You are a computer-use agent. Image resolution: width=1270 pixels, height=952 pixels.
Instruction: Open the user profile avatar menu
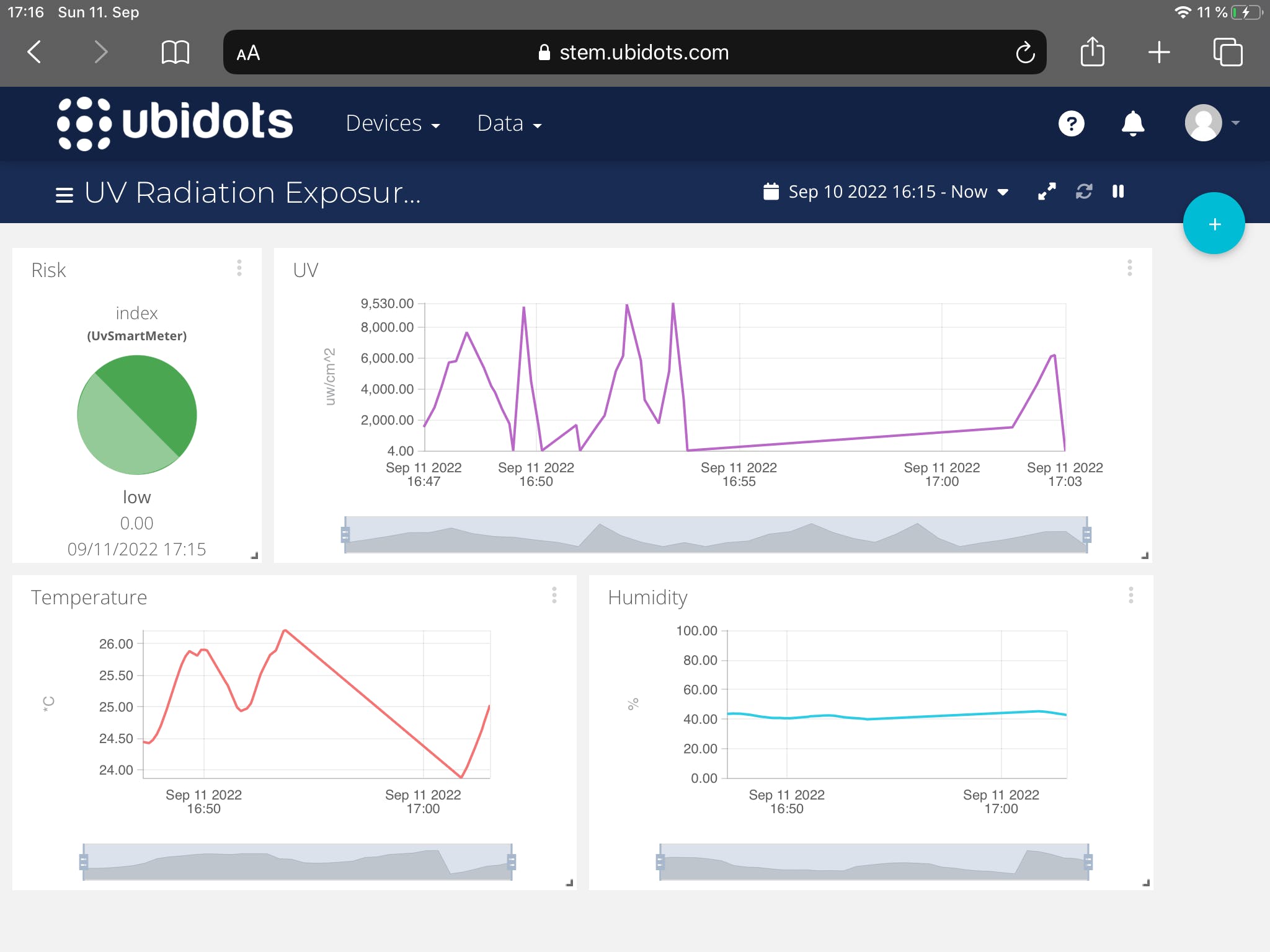[1212, 123]
